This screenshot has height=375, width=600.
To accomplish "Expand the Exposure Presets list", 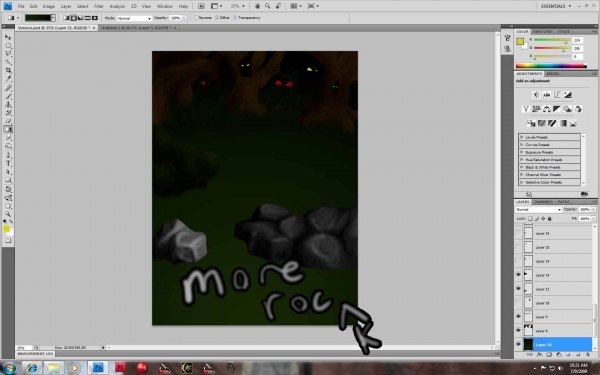I will (522, 152).
